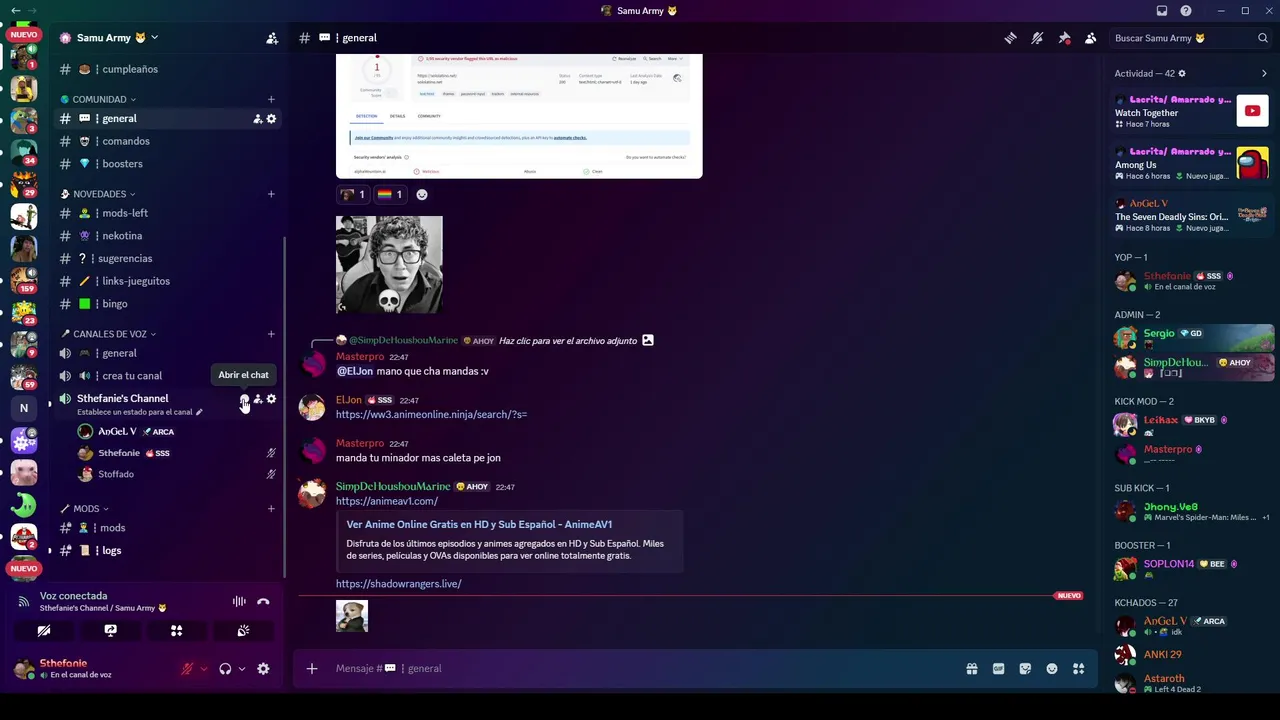Create channel in COMUNIDAD with plus
Image resolution: width=1280 pixels, height=720 pixels.
point(271,99)
